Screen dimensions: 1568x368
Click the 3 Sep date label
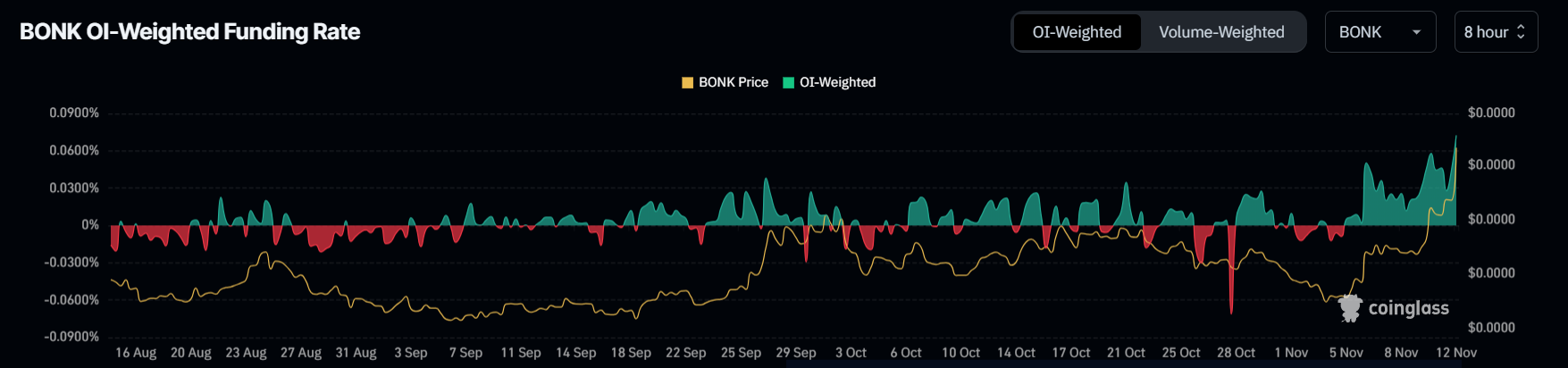tap(411, 353)
